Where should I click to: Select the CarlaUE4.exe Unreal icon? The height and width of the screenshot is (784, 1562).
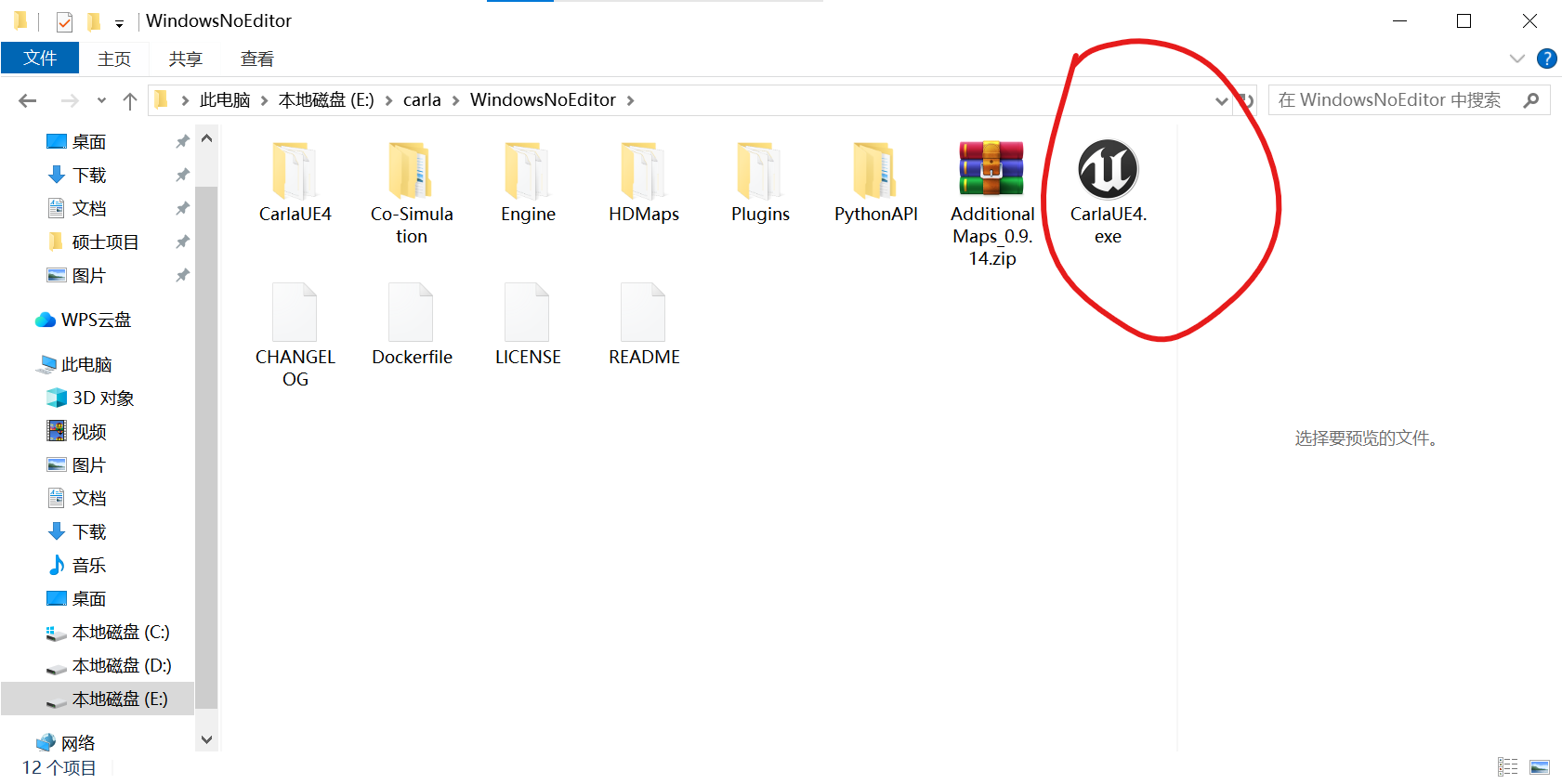tap(1108, 169)
